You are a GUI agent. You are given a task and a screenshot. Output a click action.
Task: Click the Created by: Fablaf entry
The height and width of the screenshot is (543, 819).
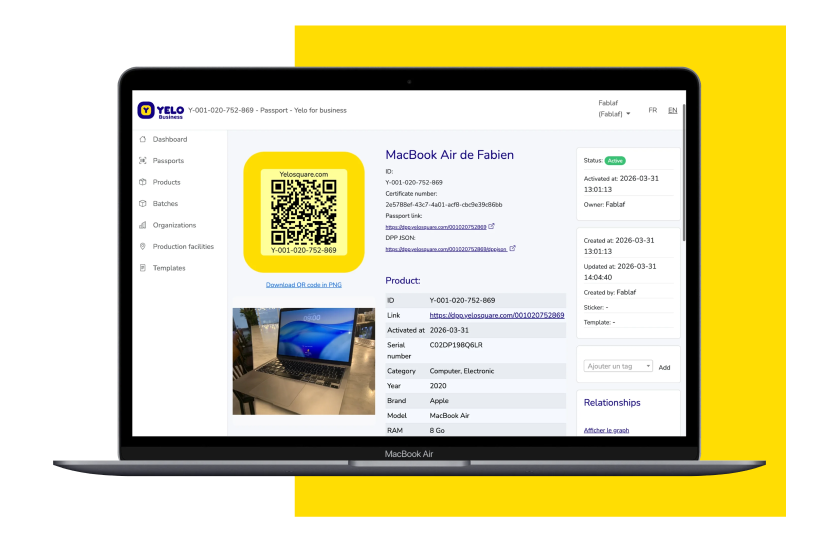(x=610, y=292)
